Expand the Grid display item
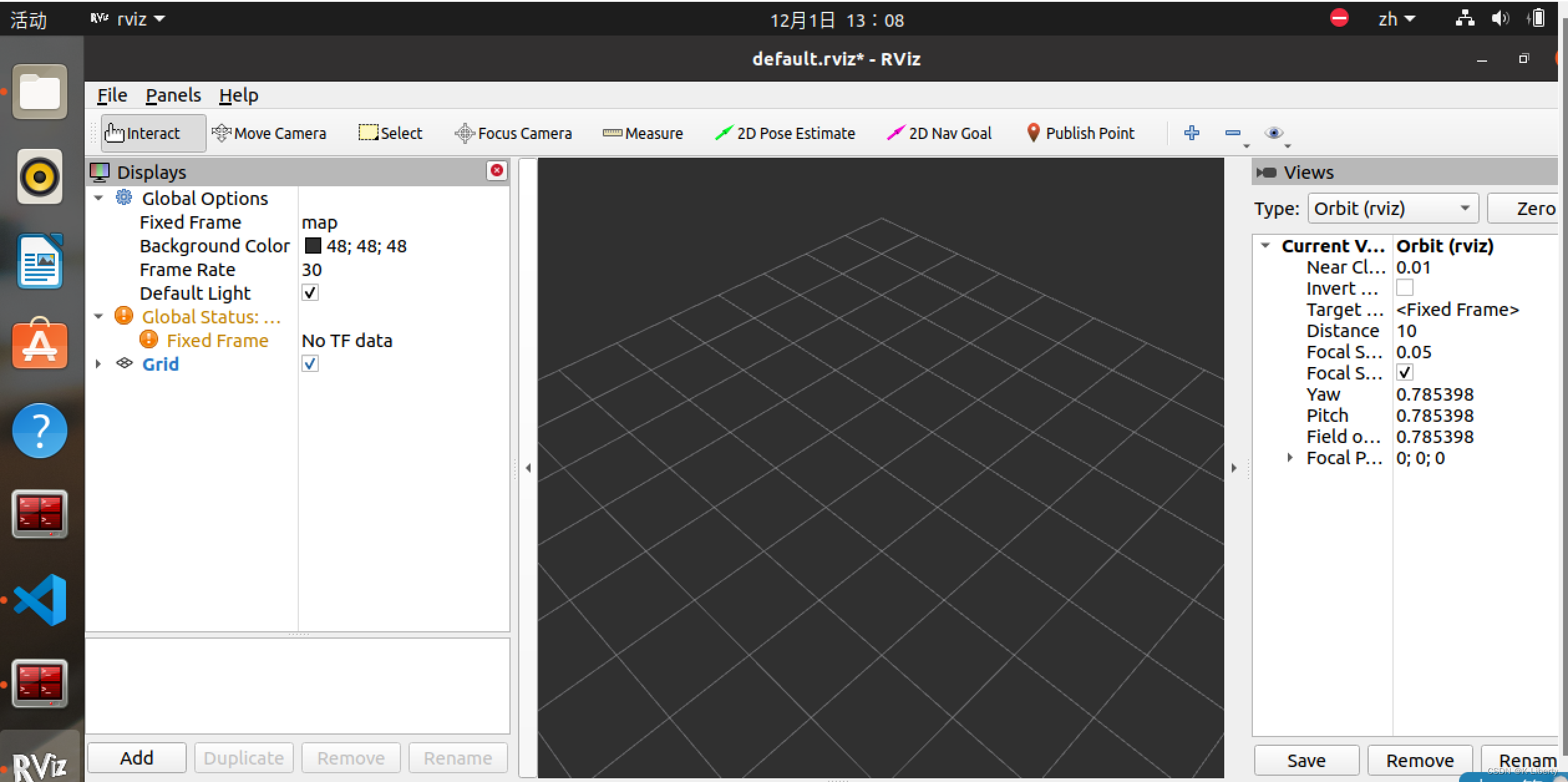Image resolution: width=1568 pixels, height=782 pixels. pyautogui.click(x=98, y=364)
